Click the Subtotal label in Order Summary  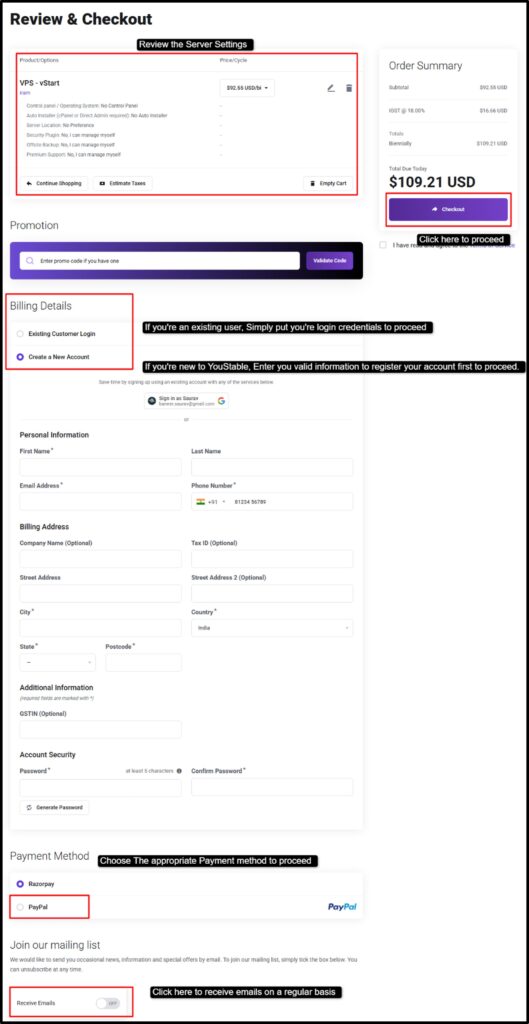click(x=399, y=88)
